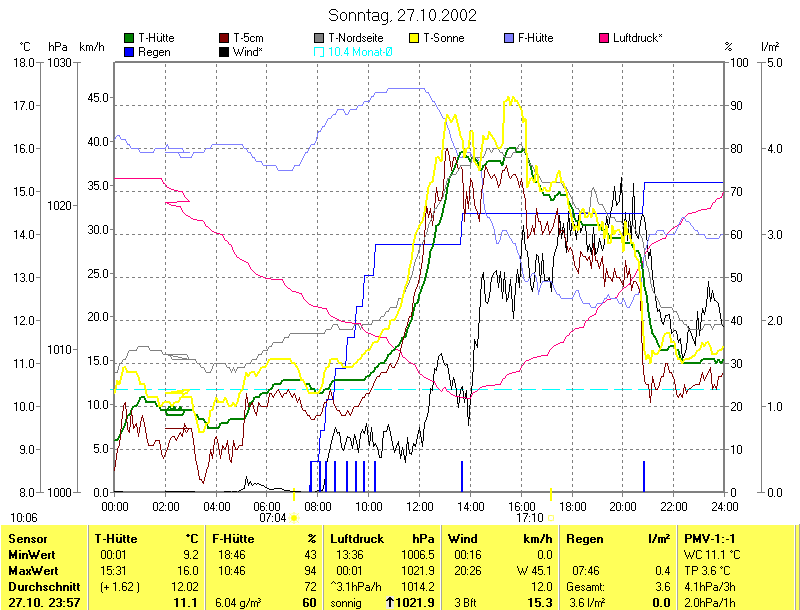
Task: Click the MinWert row label
Action: pyautogui.click(x=32, y=555)
